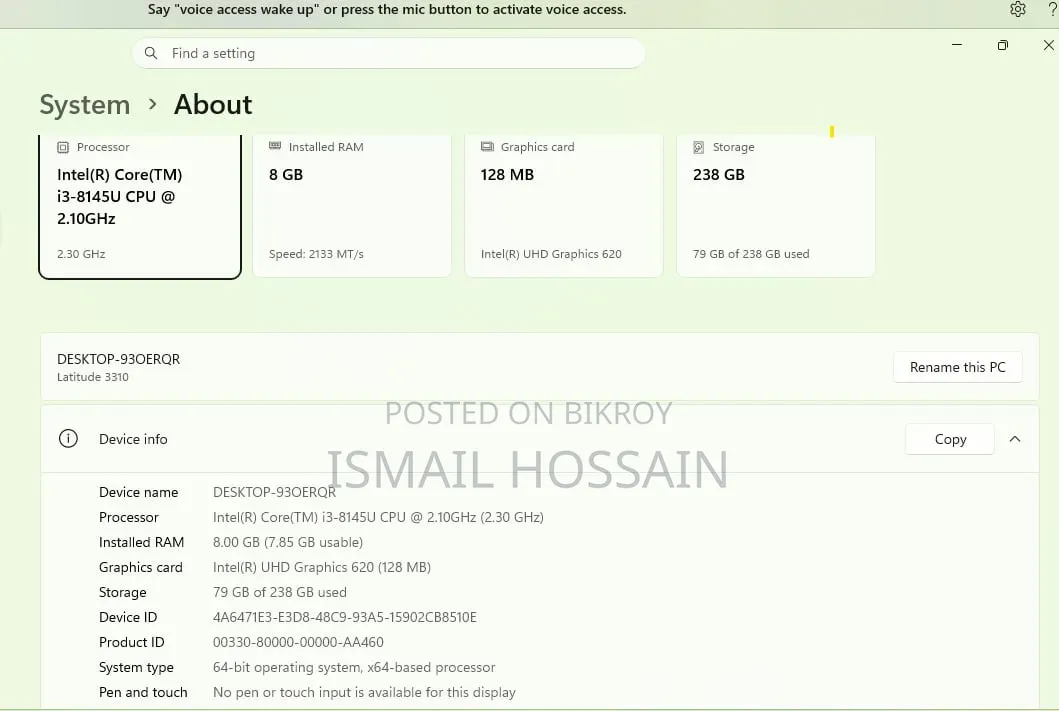The height and width of the screenshot is (711, 1059).
Task: Click the Product ID row label
Action: (131, 642)
